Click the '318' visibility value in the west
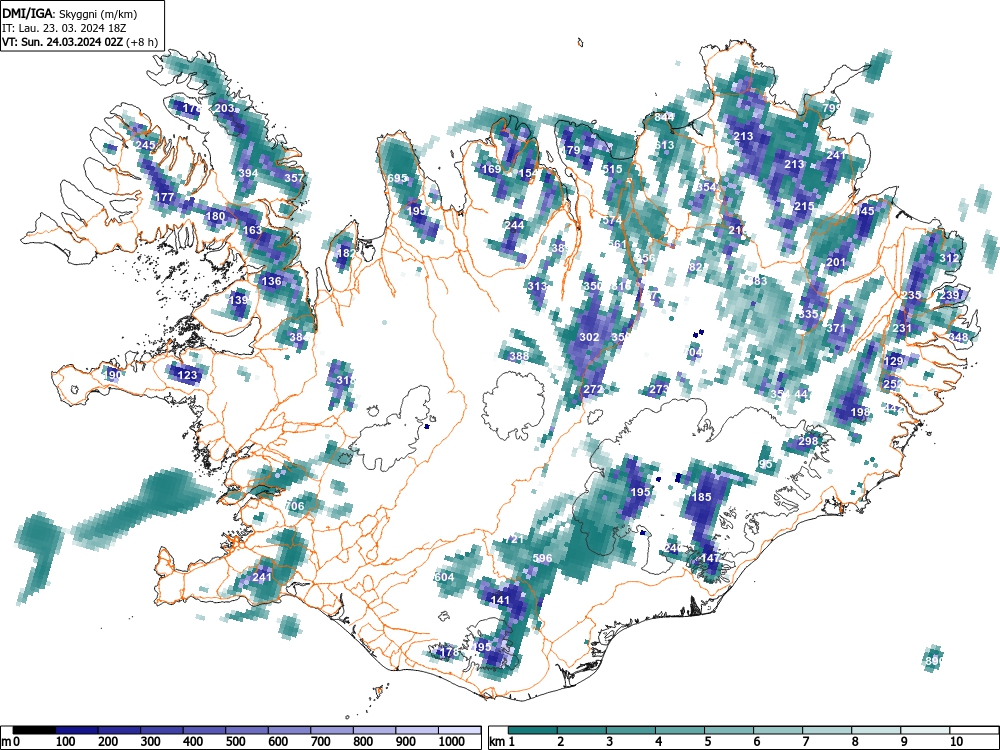The width and height of the screenshot is (1000, 750). (x=344, y=380)
